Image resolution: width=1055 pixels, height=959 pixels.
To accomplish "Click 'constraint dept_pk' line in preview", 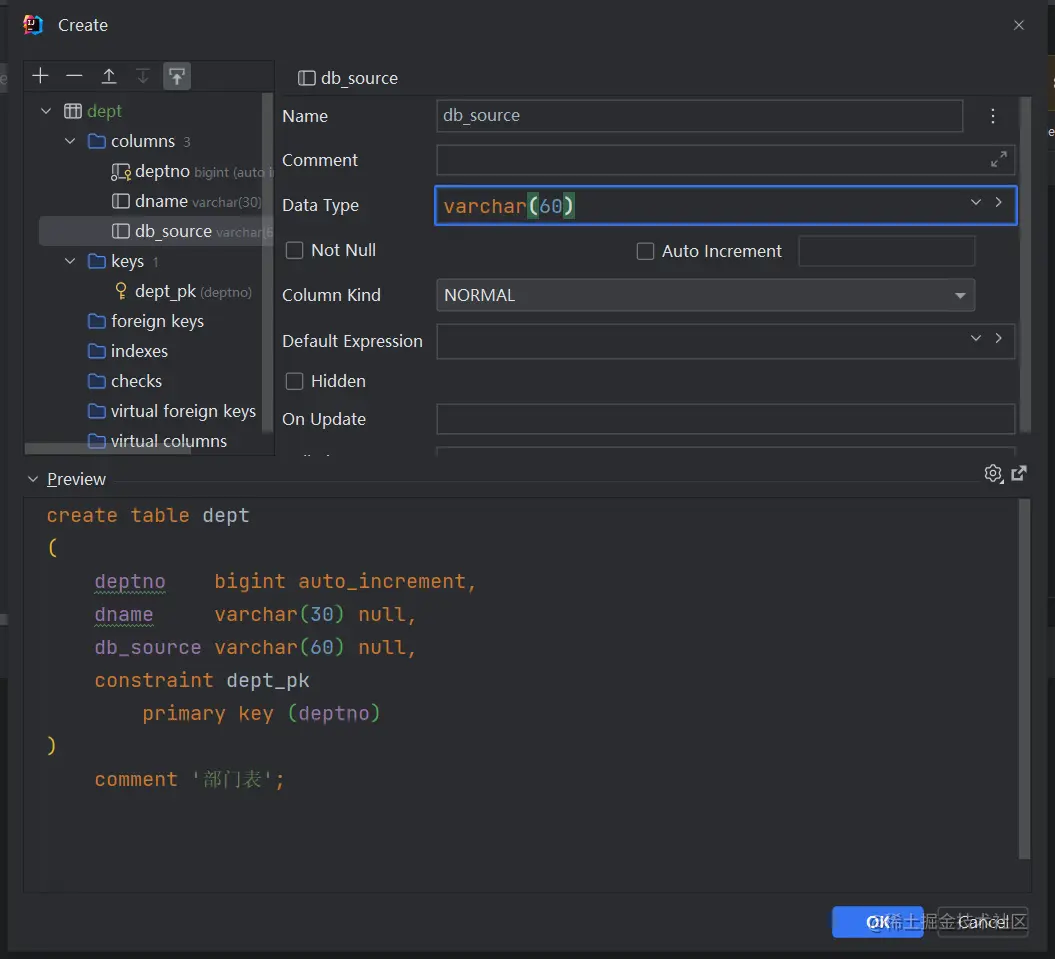I will (202, 680).
